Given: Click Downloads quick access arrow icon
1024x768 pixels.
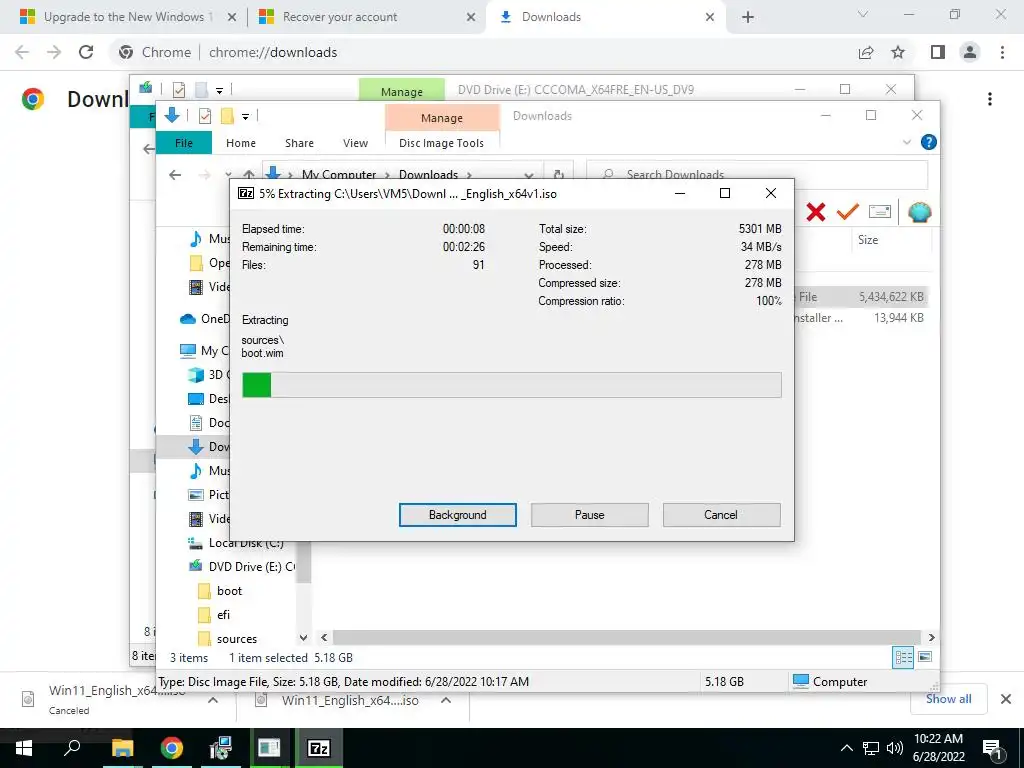Looking at the screenshot, I should point(172,116).
